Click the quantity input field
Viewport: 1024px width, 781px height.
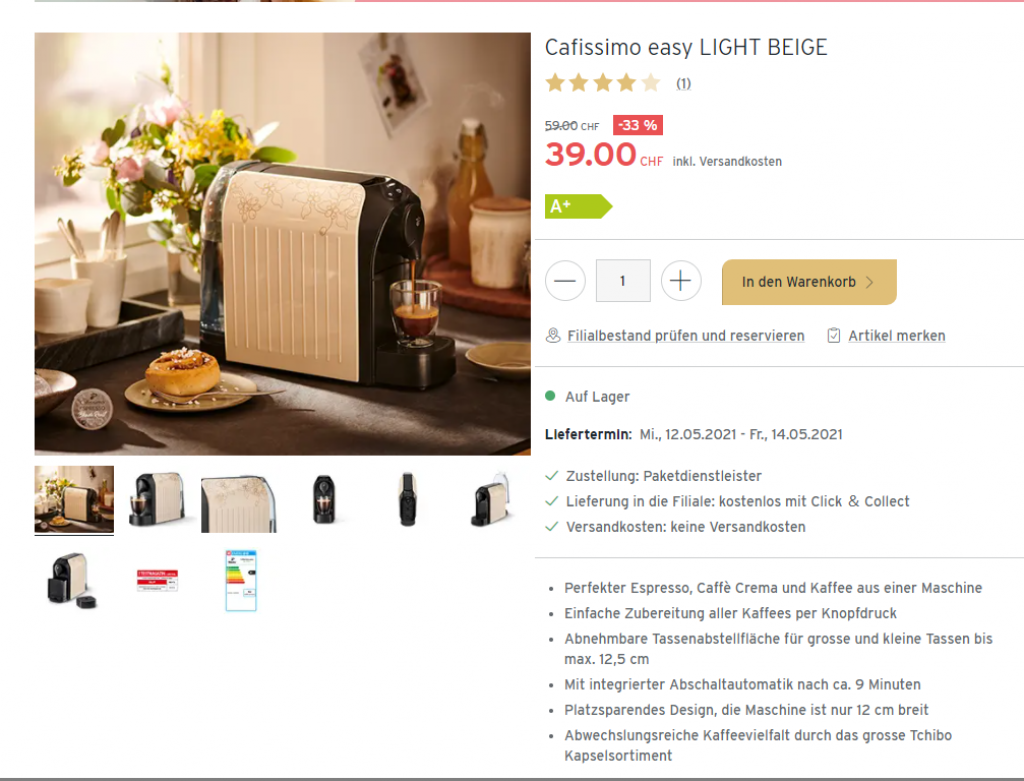(x=623, y=281)
